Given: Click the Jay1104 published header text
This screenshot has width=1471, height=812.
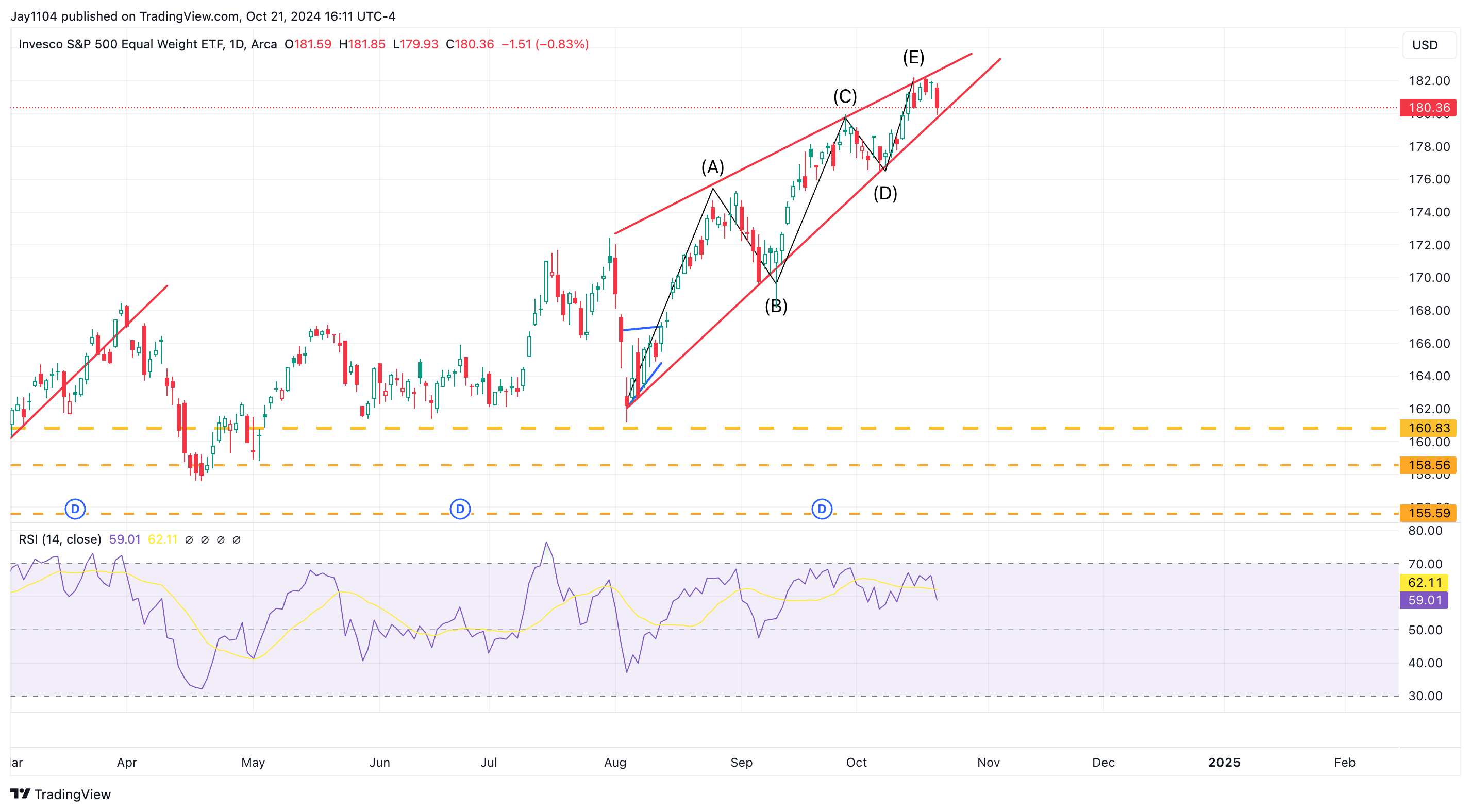Looking at the screenshot, I should (203, 16).
